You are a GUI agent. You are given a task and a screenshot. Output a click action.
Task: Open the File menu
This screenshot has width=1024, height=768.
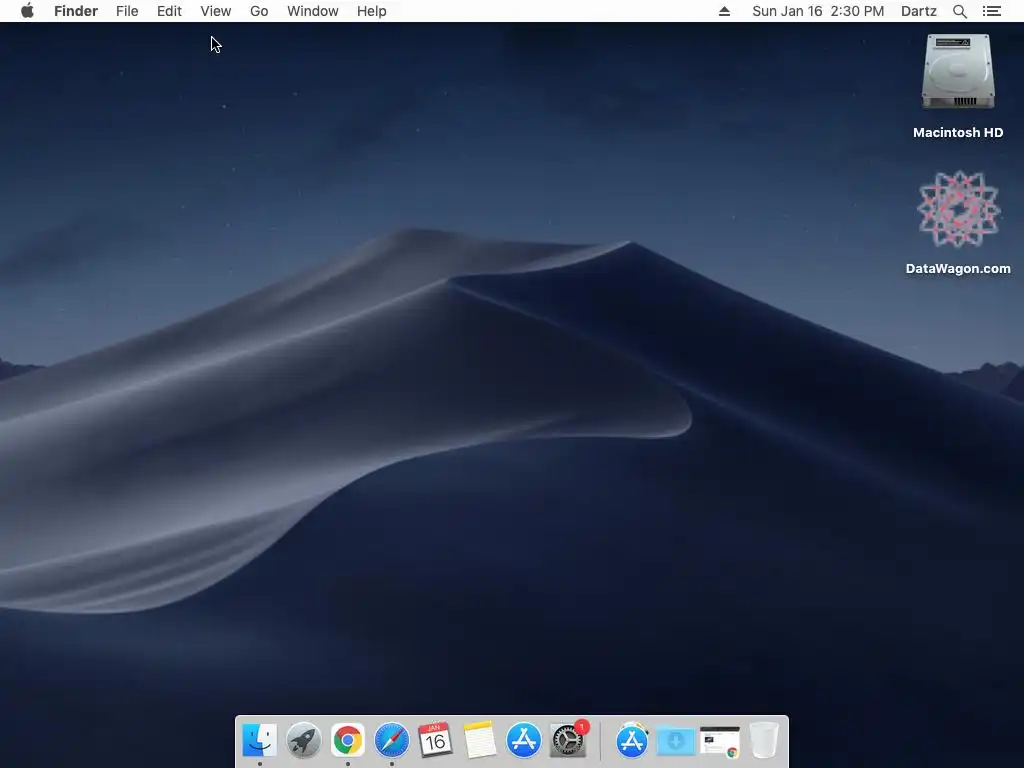(127, 11)
